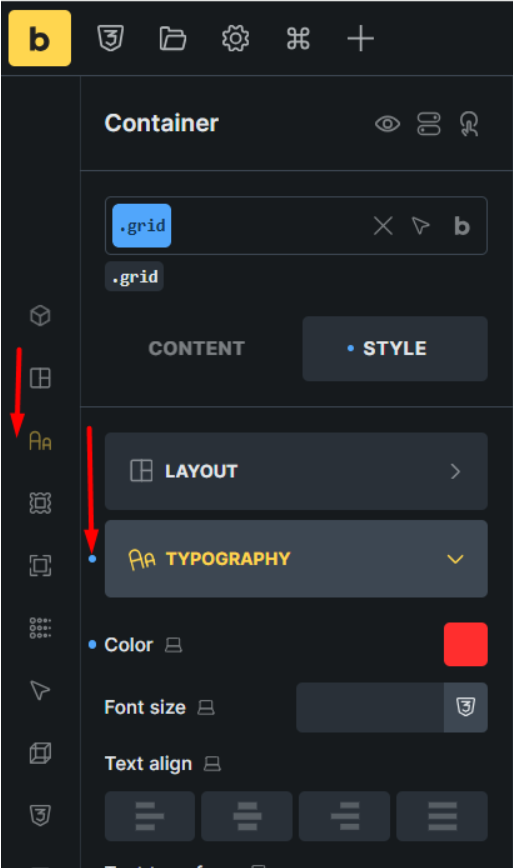Image resolution: width=513 pixels, height=868 pixels.
Task: Click the yellow Bricks logo button
Action: 39,38
